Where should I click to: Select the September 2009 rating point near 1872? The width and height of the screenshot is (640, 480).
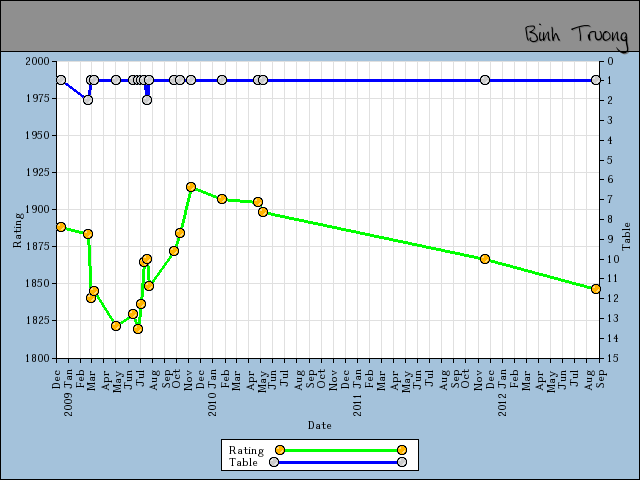coord(174,251)
